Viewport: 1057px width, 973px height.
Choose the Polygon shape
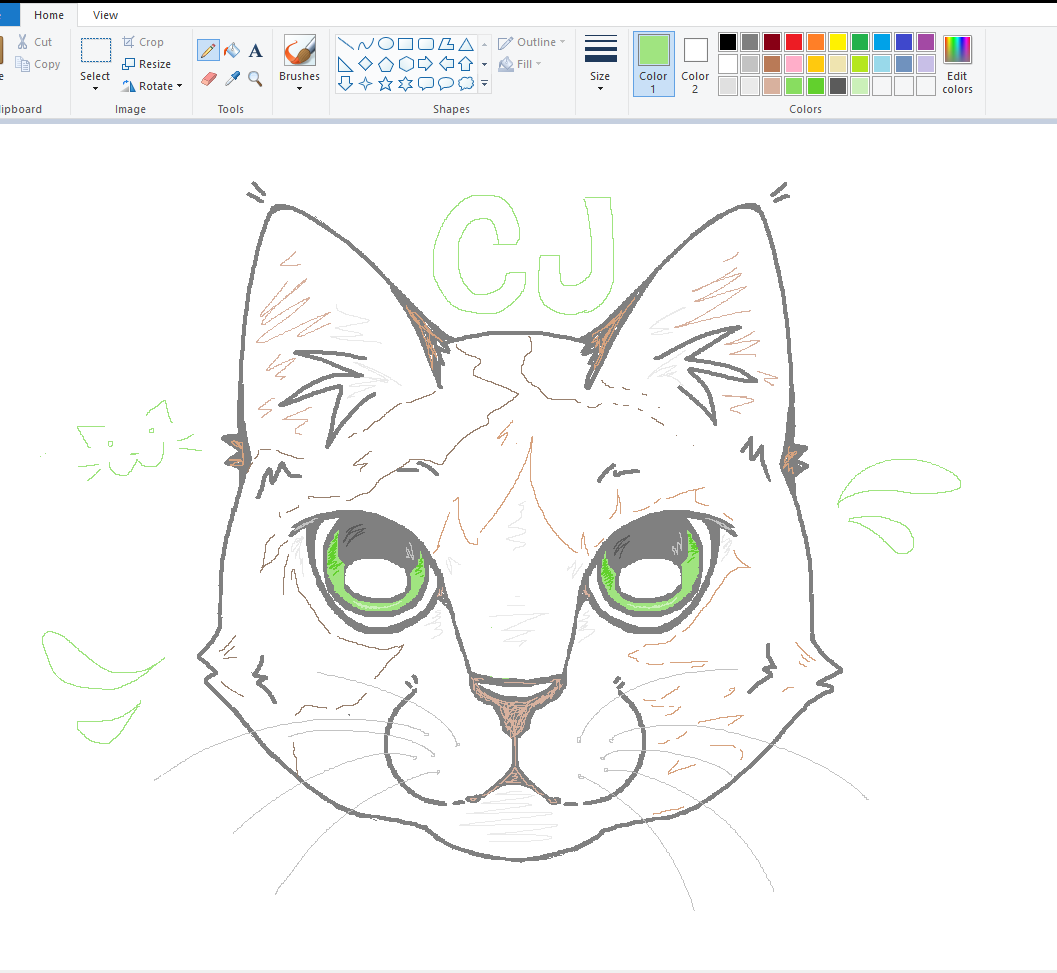[x=446, y=44]
